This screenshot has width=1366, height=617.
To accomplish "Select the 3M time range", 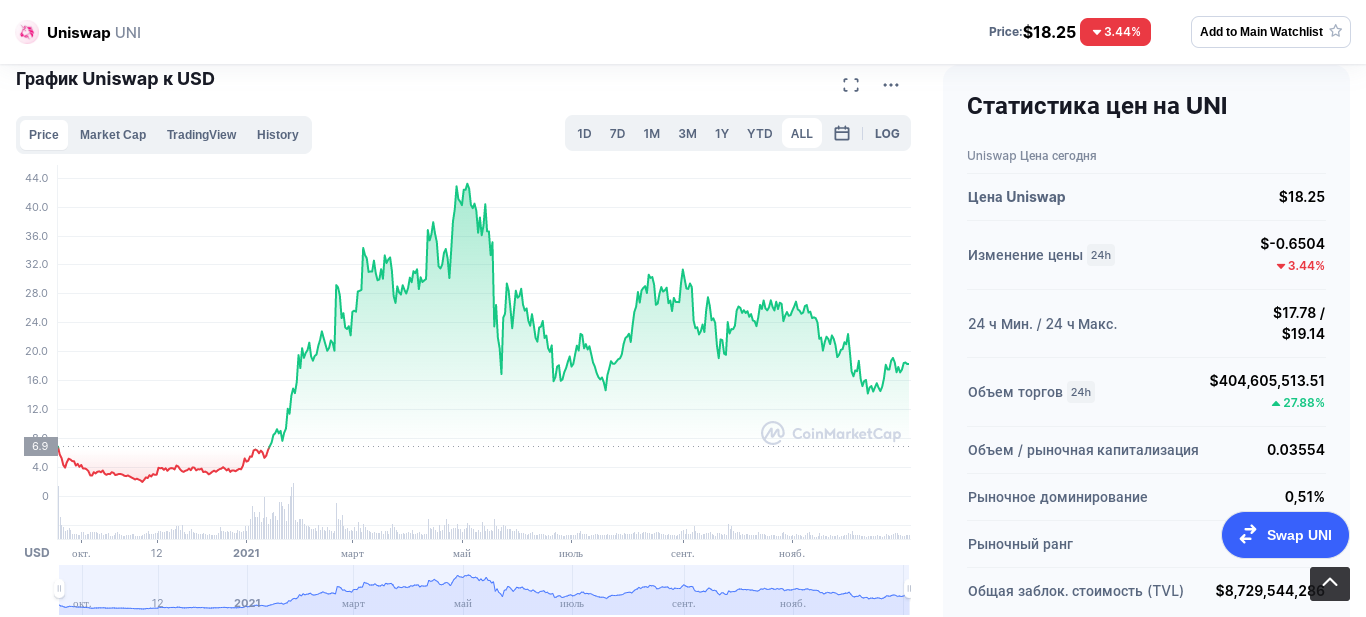I will [x=687, y=133].
